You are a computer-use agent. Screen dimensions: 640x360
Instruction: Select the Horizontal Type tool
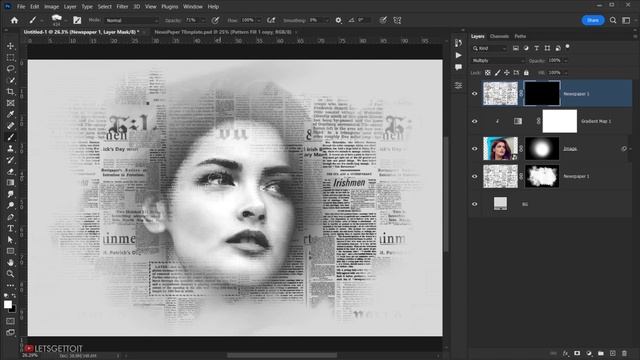tap(11, 228)
